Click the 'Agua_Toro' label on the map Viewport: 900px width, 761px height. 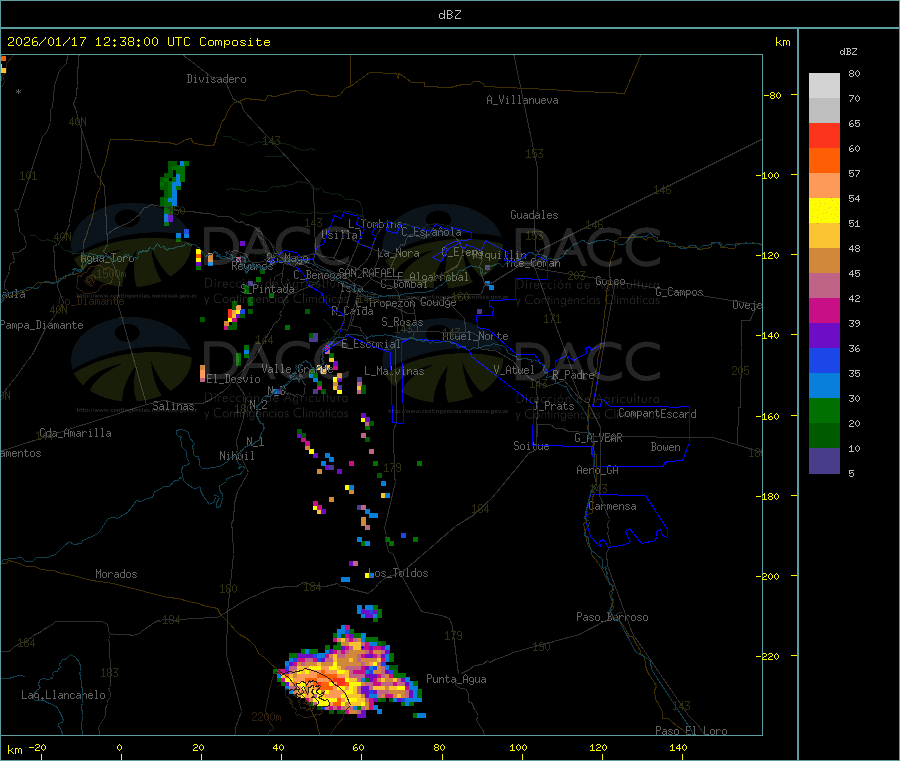107,258
